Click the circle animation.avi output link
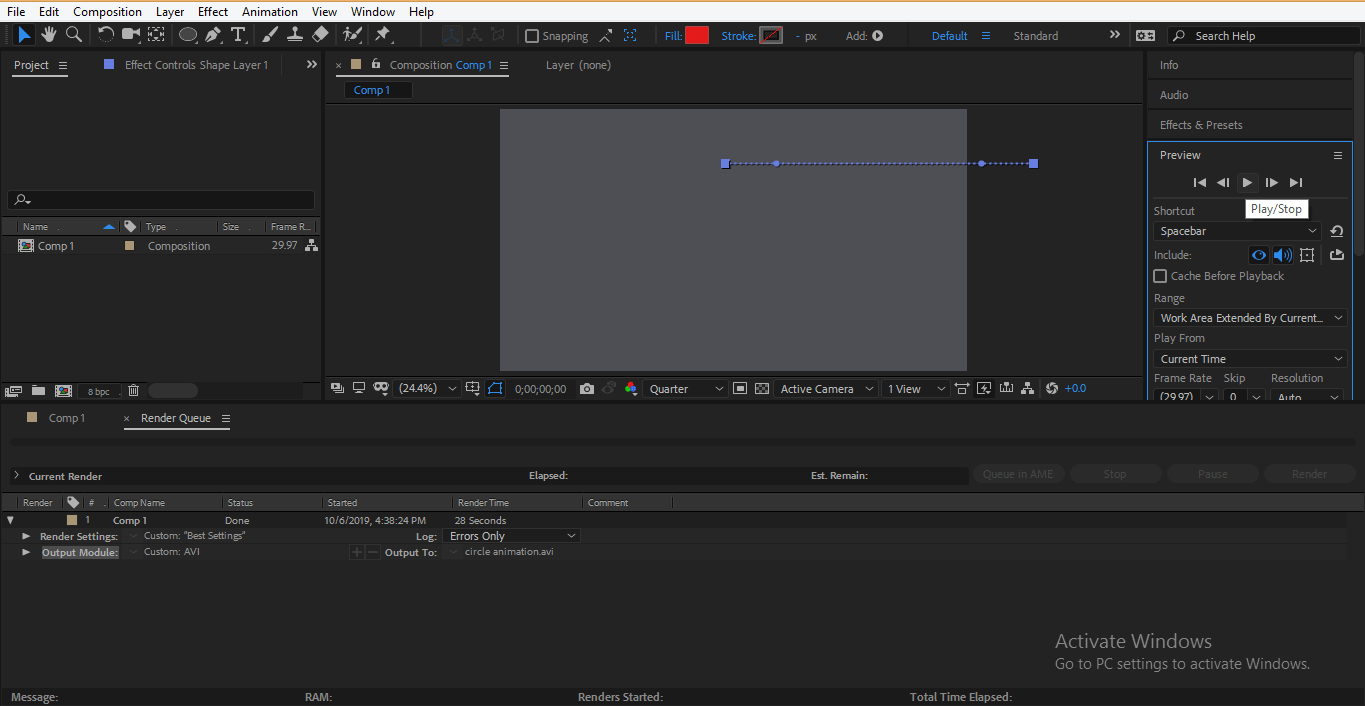This screenshot has height=706, width=1365. [508, 552]
